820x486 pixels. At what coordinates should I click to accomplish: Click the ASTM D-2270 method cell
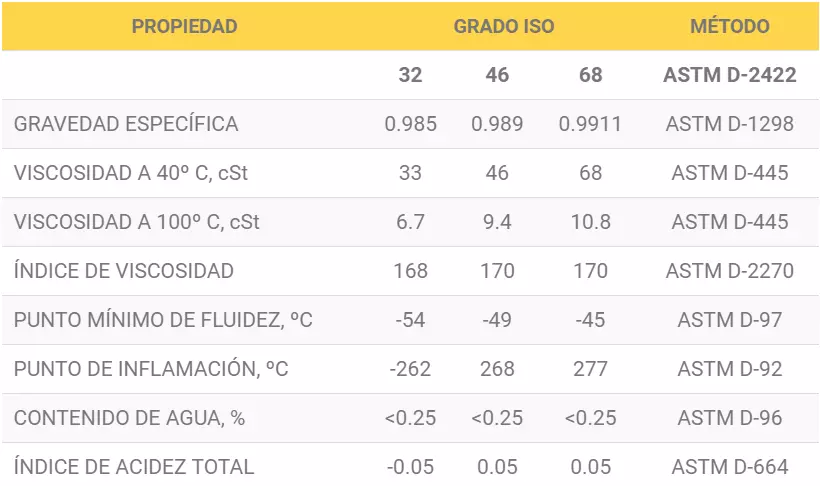point(730,271)
